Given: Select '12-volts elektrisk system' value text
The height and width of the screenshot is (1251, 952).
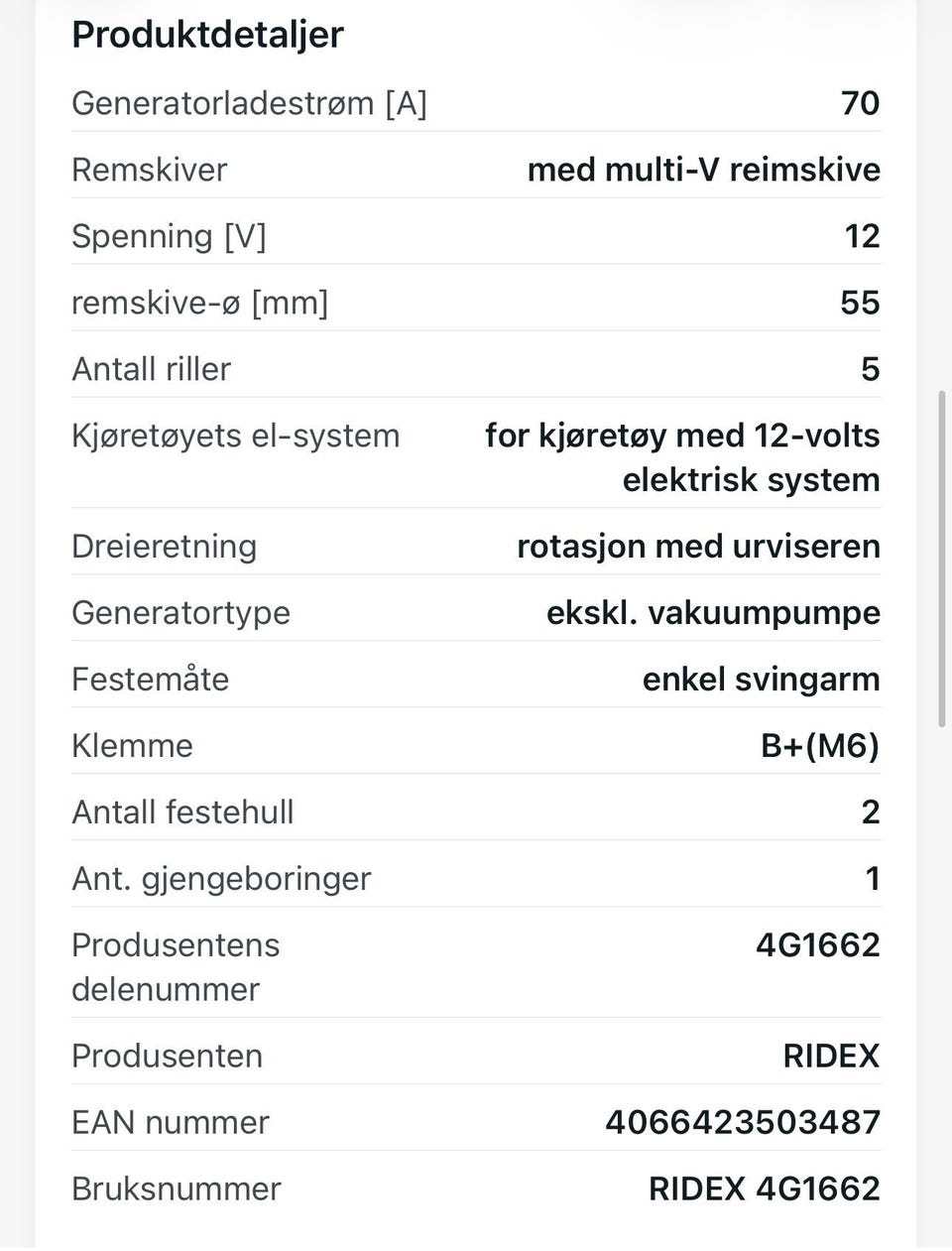Looking at the screenshot, I should [751, 457].
